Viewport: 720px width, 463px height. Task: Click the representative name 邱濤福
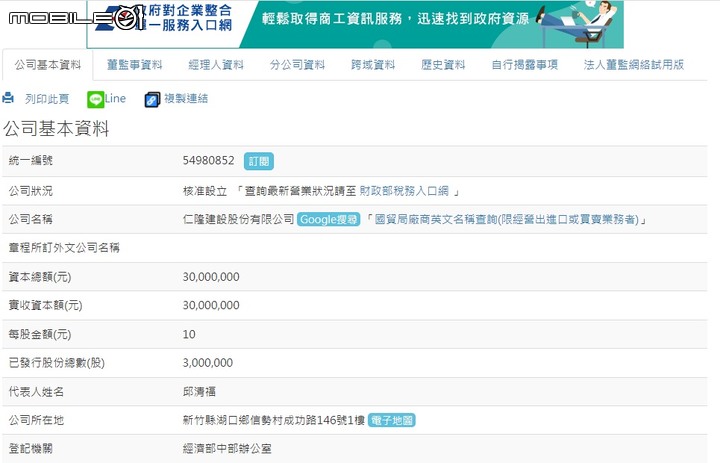[199, 391]
